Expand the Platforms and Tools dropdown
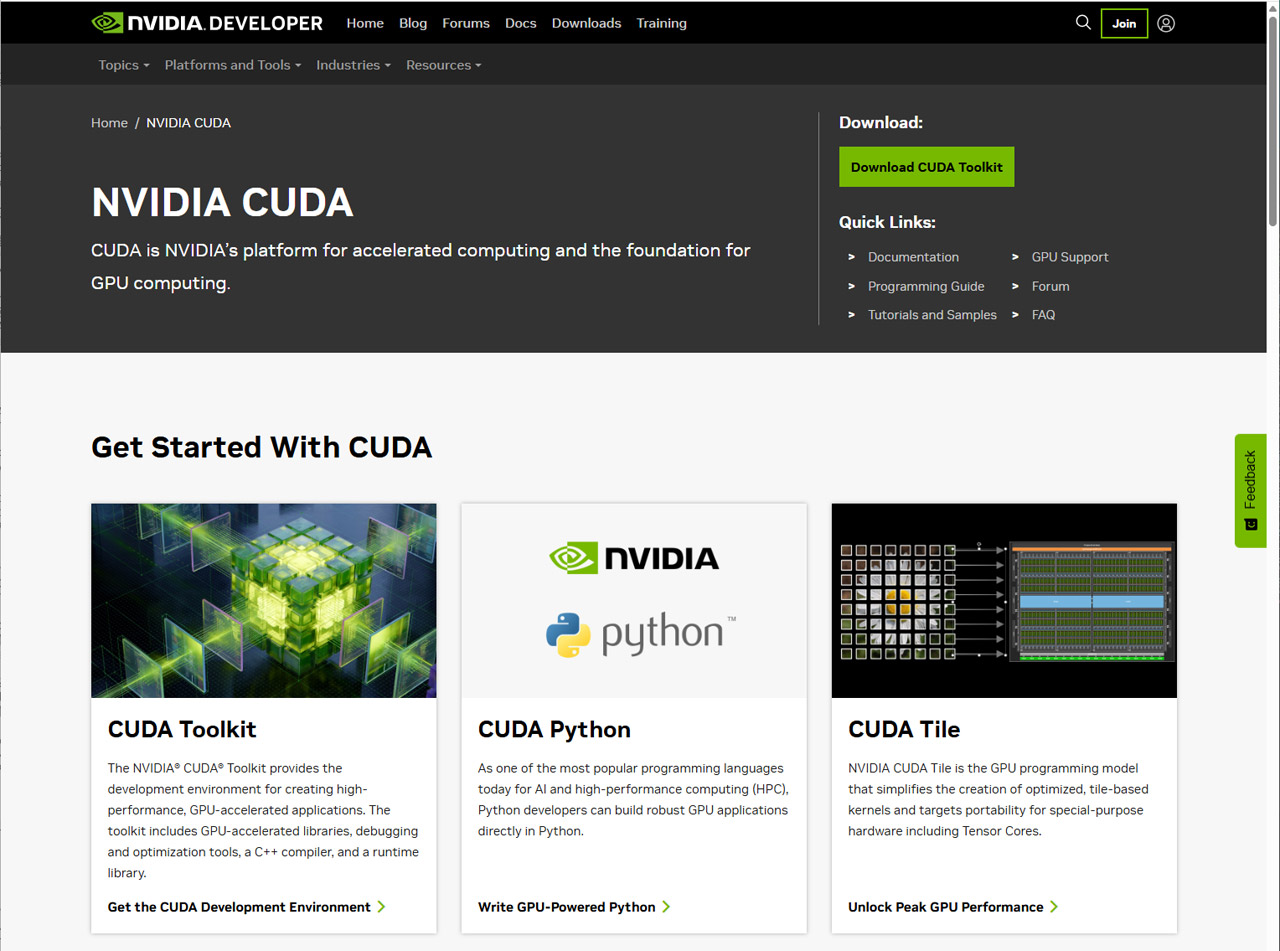Image resolution: width=1280 pixels, height=951 pixels. coord(233,65)
